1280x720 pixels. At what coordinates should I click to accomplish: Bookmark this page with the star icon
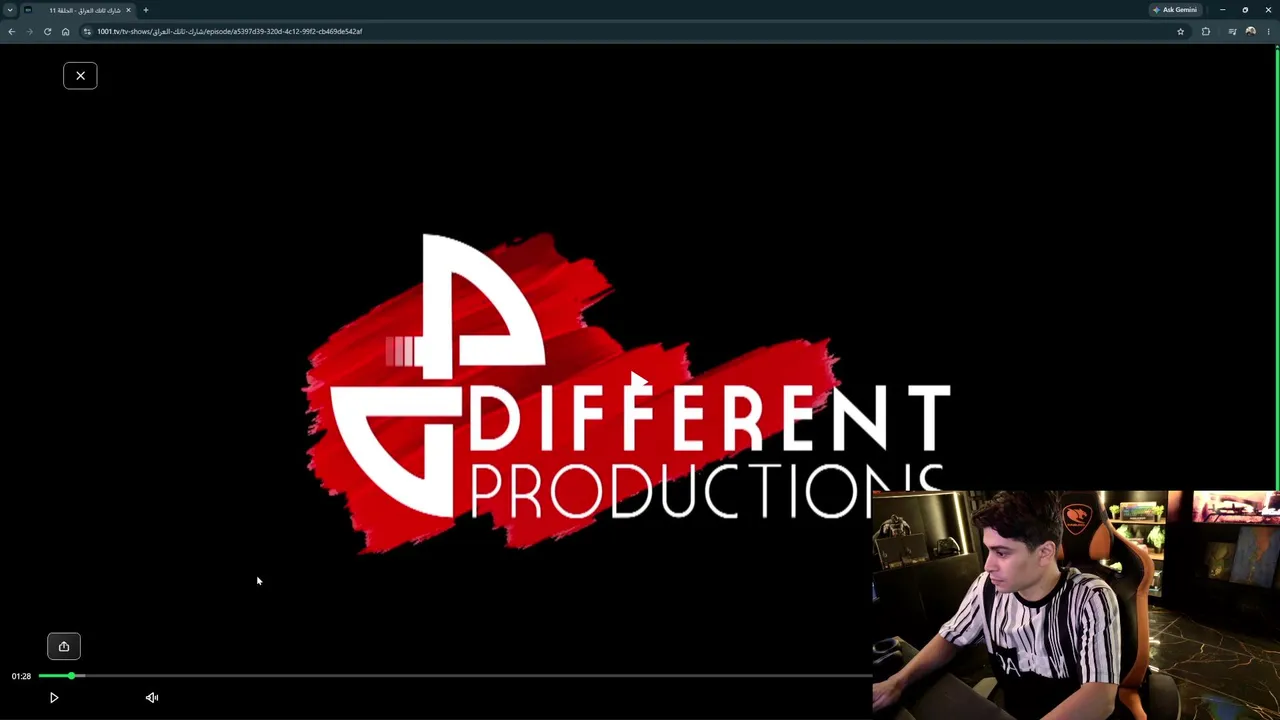click(x=1180, y=31)
